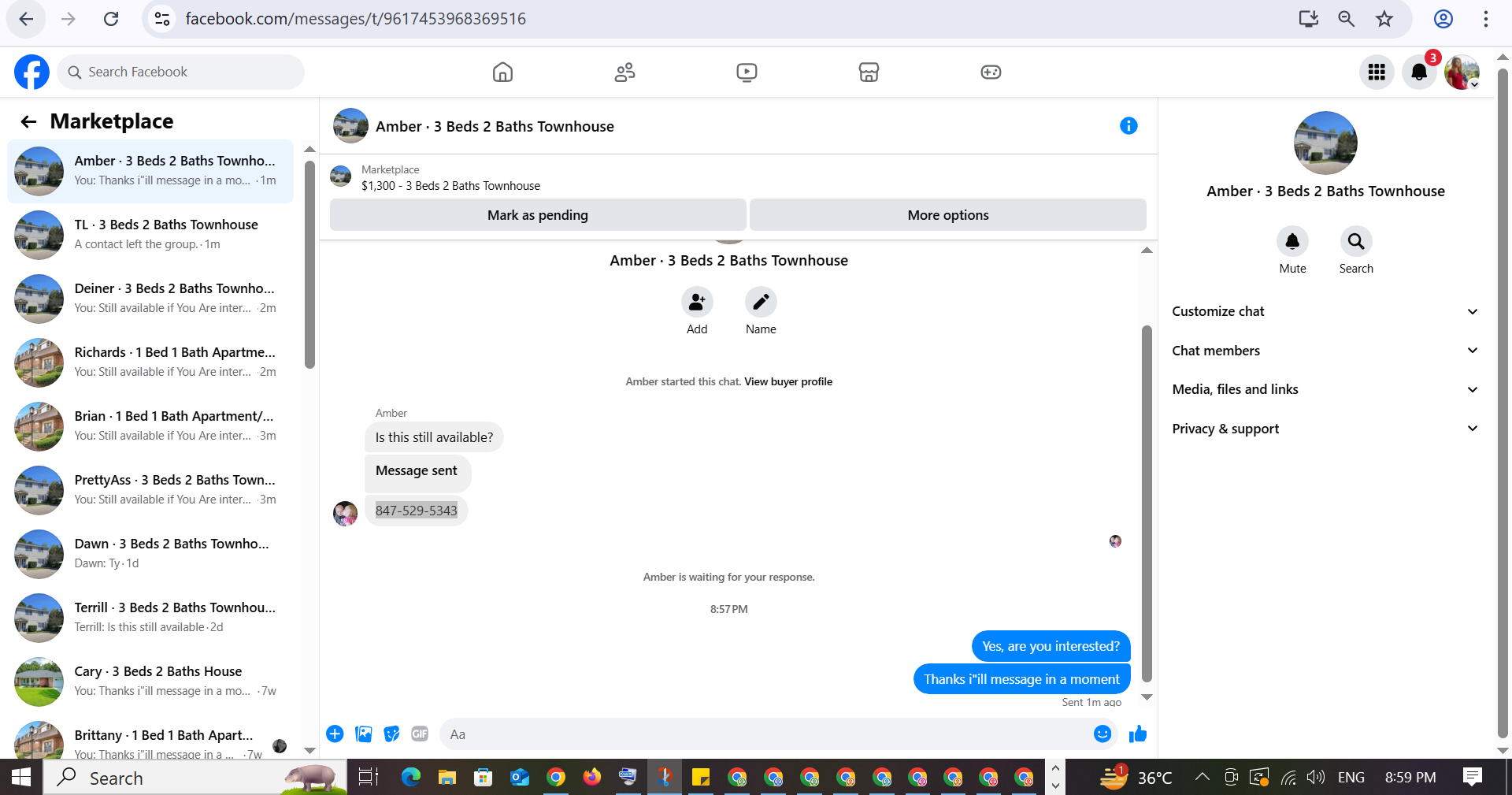Open the Friends icon in top navigation
Image resolution: width=1512 pixels, height=795 pixels.
click(x=624, y=72)
